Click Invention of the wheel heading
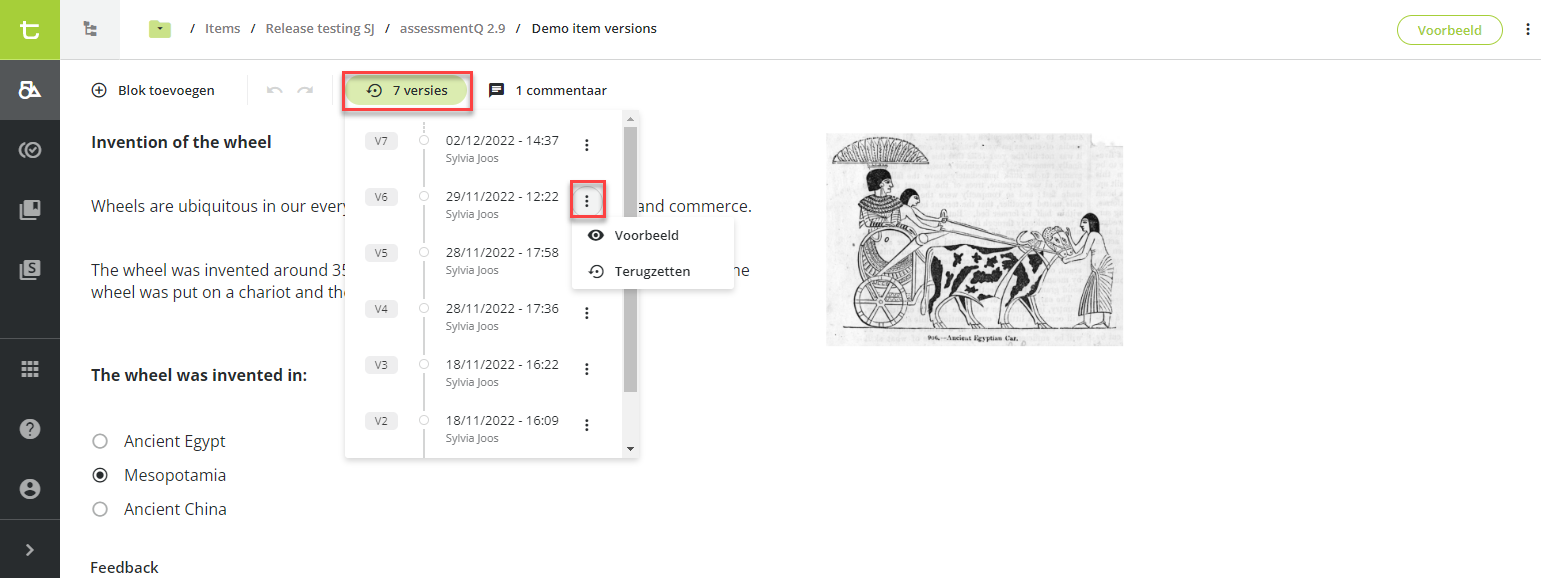This screenshot has width=1541, height=578. (x=181, y=142)
